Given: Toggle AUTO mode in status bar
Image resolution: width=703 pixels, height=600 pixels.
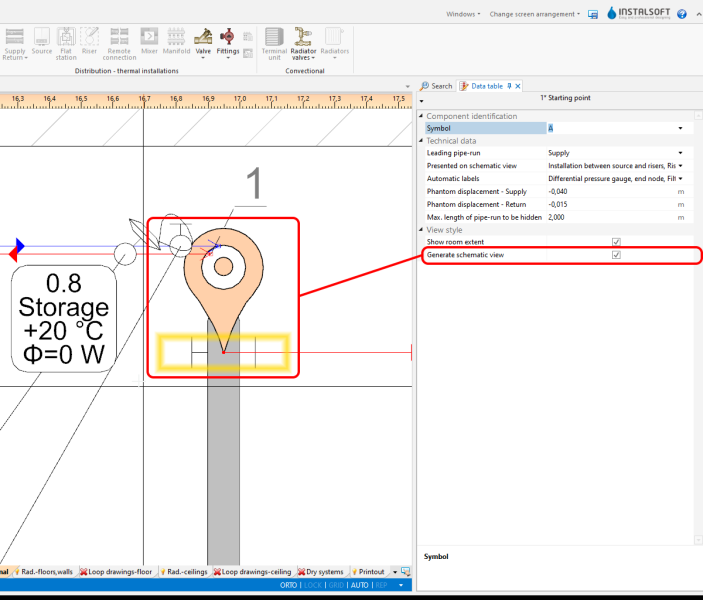Looking at the screenshot, I should (360, 585).
